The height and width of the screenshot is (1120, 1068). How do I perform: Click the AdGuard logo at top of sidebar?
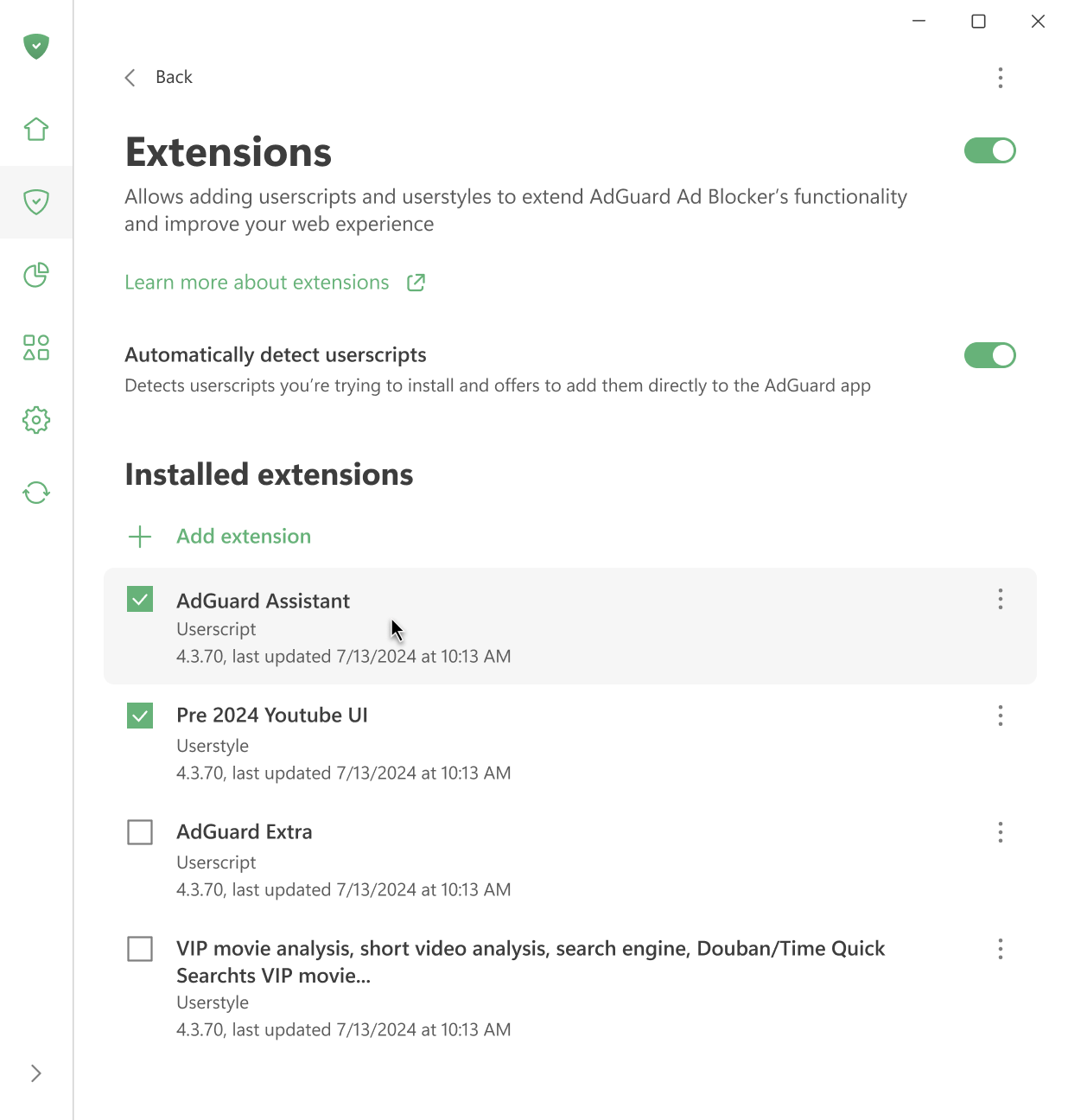click(35, 47)
